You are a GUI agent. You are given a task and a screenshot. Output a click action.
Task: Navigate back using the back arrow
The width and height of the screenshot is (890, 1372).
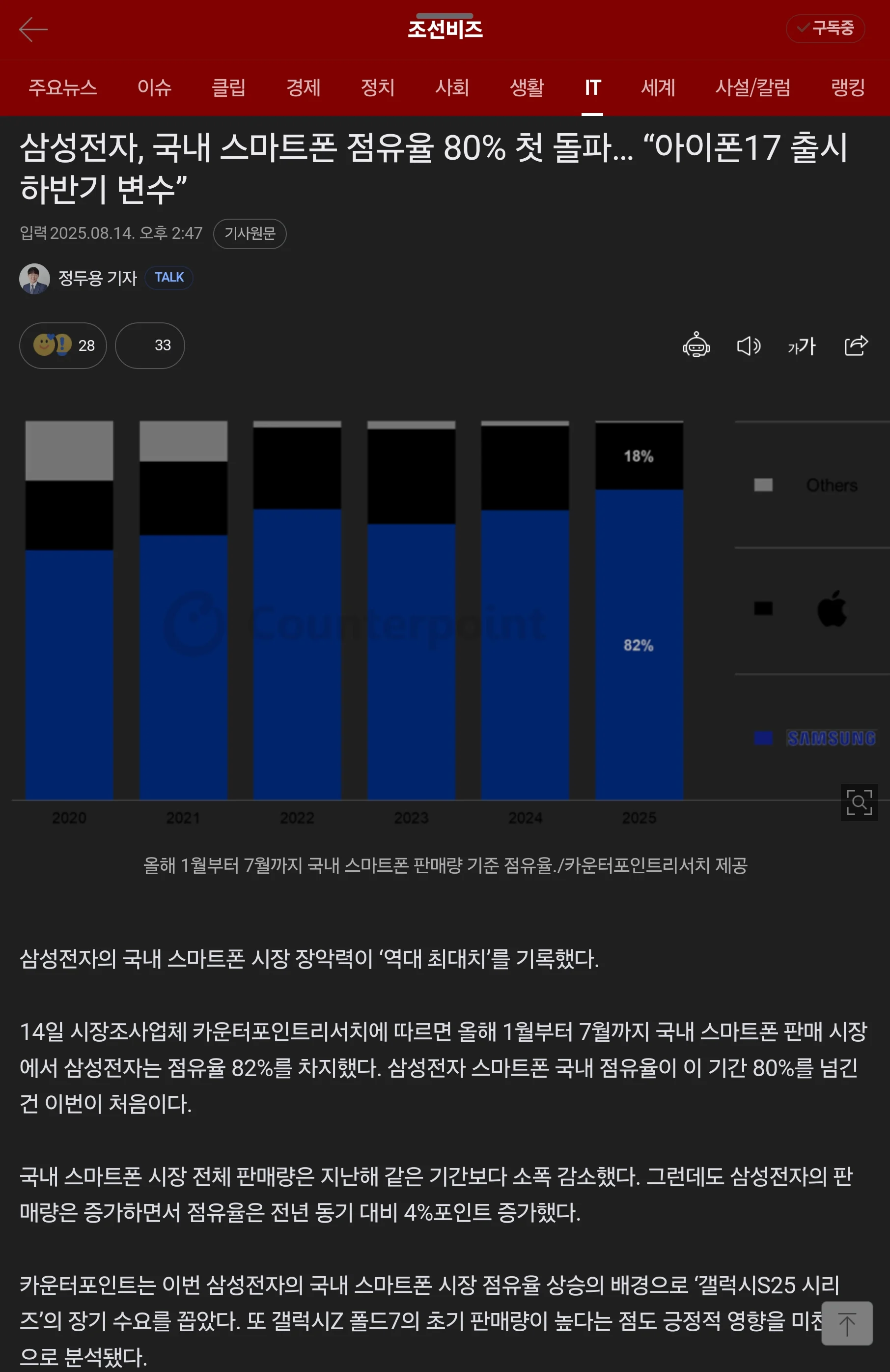tap(33, 29)
